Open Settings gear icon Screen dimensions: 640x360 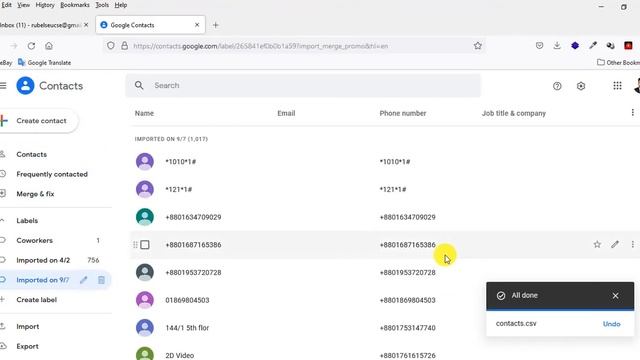pos(581,86)
